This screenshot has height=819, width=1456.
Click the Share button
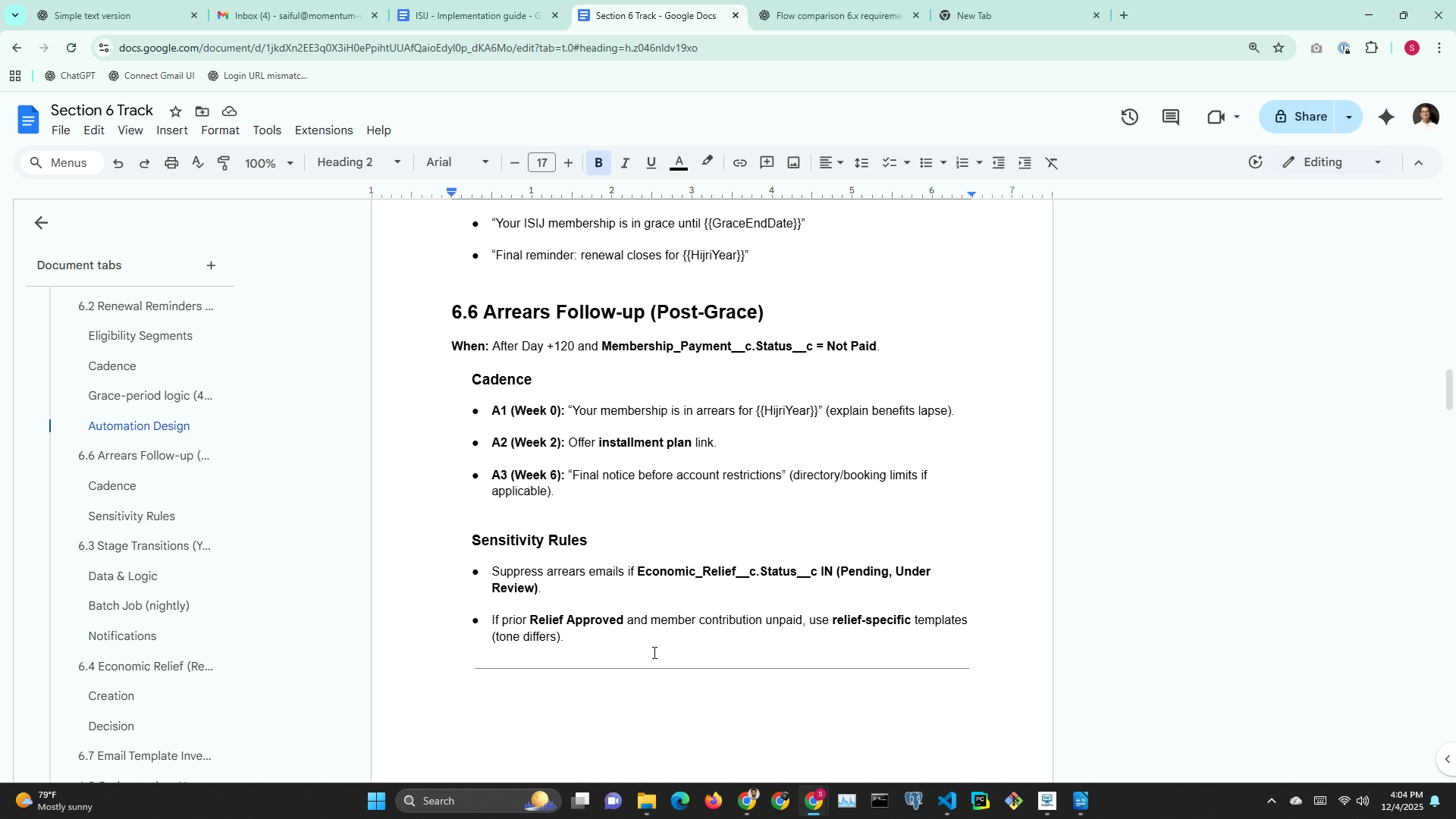coord(1301,117)
